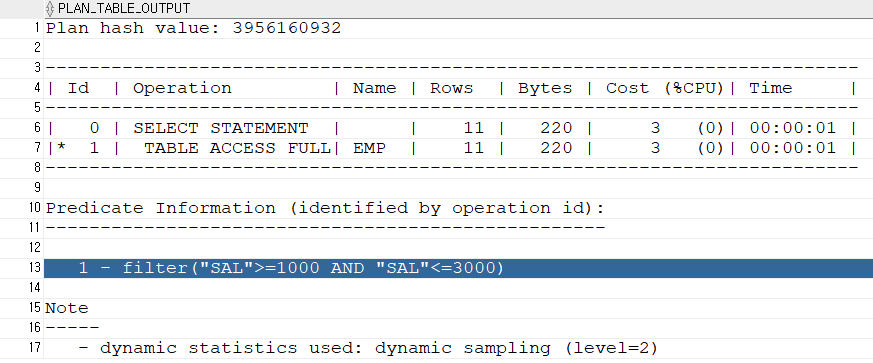Select the Note row
The width and height of the screenshot is (873, 363).
458,308
